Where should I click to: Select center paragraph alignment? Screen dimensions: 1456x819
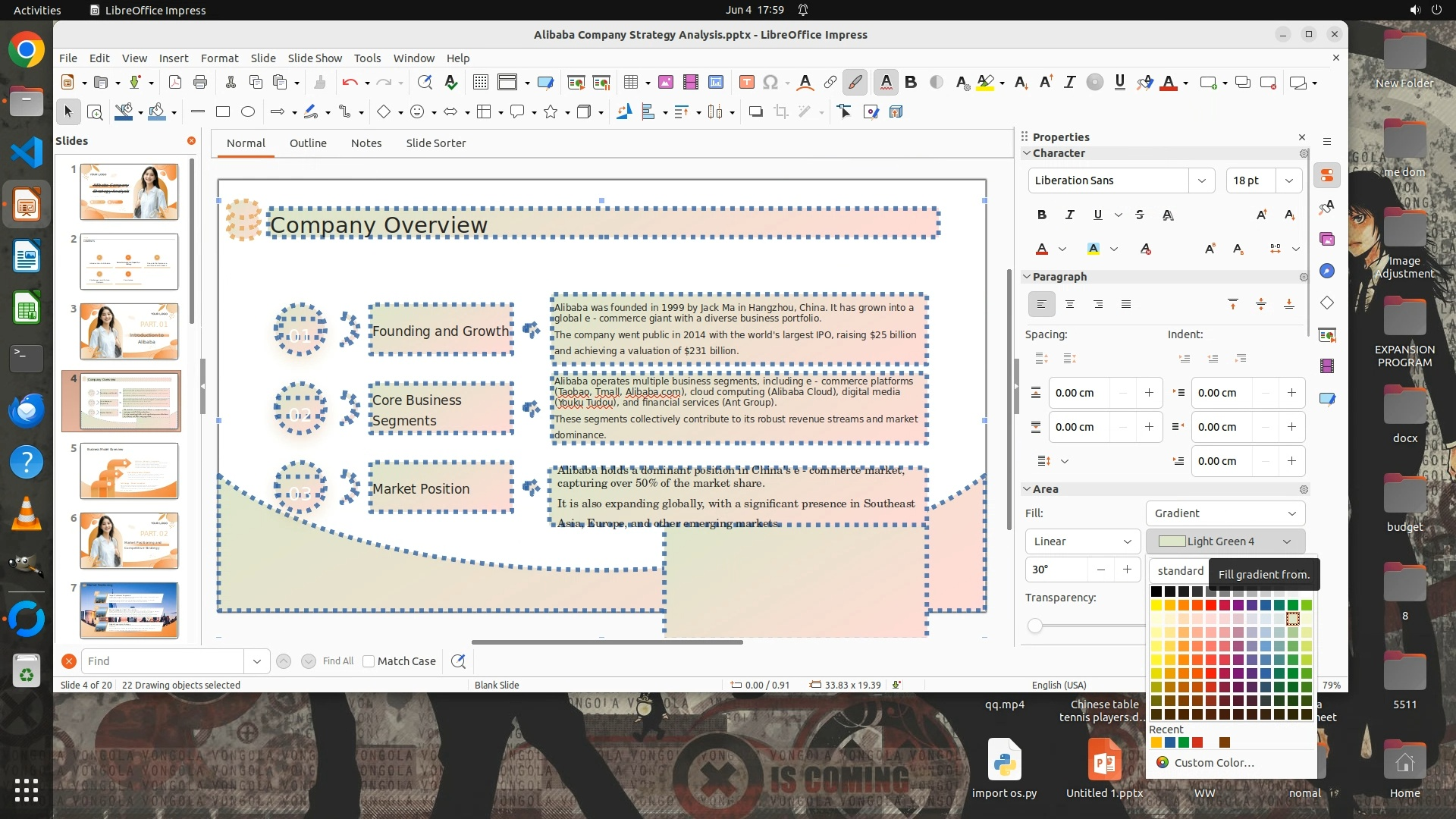click(1069, 304)
